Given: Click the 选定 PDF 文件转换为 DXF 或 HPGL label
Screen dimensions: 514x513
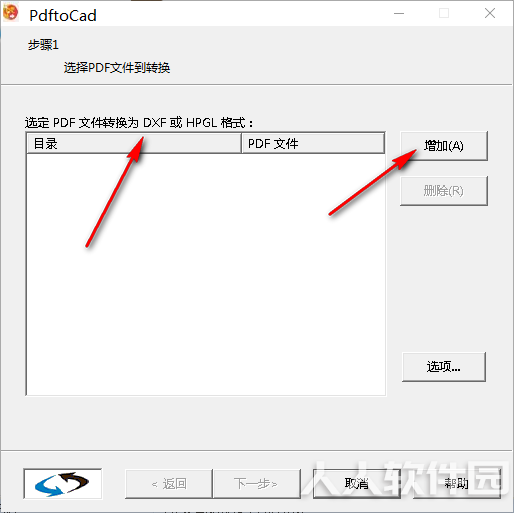Looking at the screenshot, I should coord(139,123).
